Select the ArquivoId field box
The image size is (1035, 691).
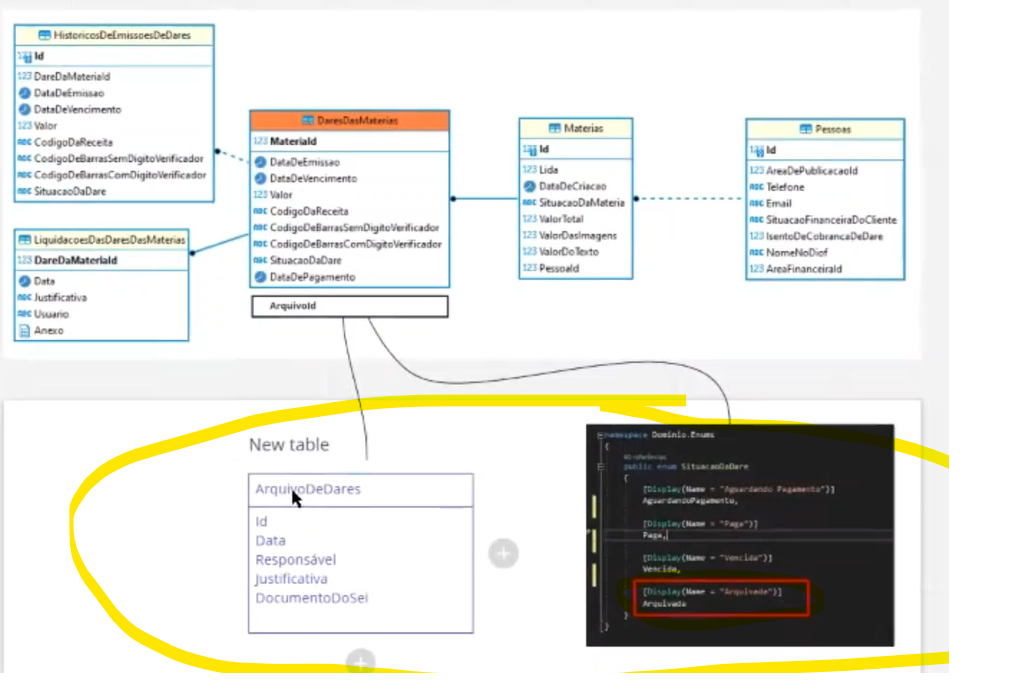(x=350, y=306)
